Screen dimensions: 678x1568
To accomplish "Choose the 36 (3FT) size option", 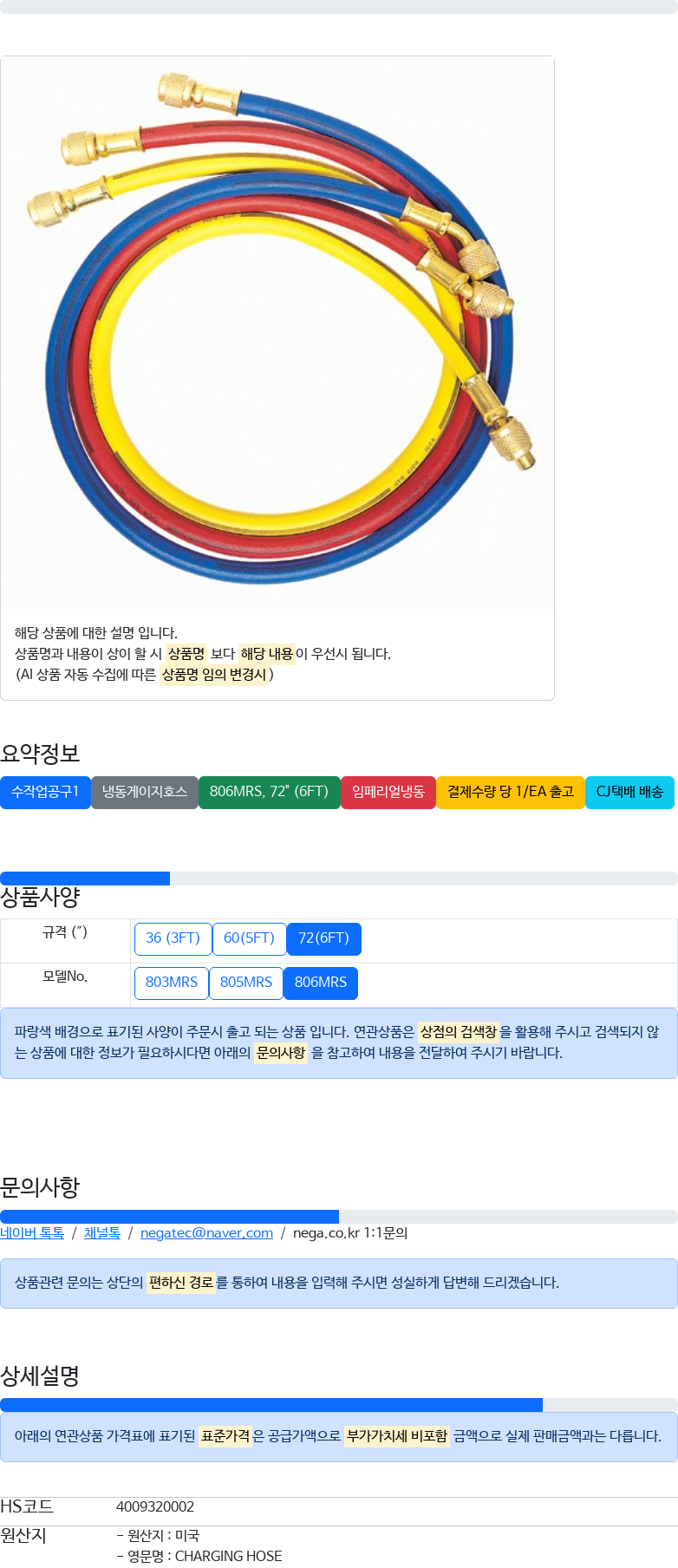I will point(173,938).
